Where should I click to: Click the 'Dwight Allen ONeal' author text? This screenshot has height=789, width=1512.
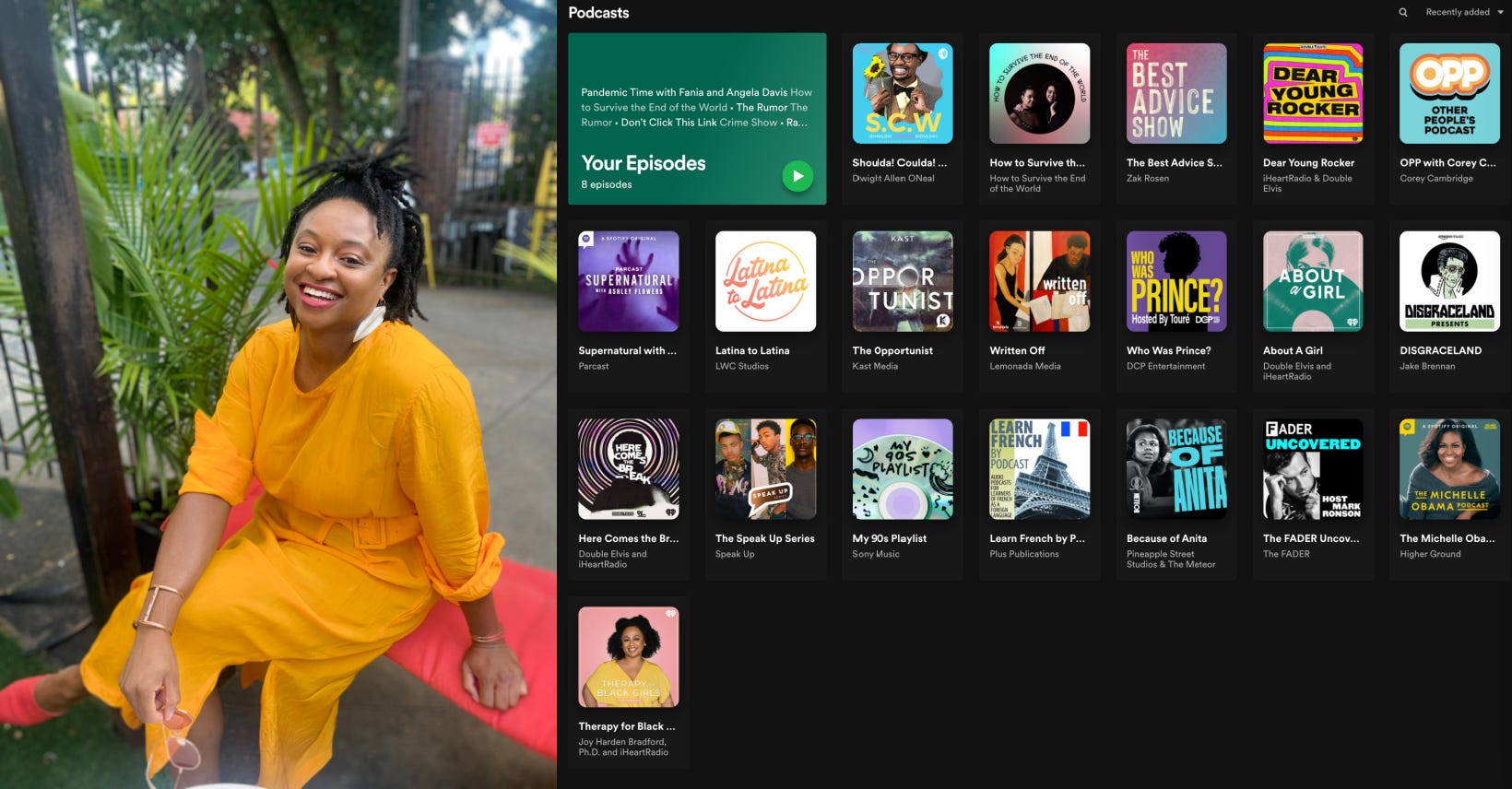[x=893, y=179]
